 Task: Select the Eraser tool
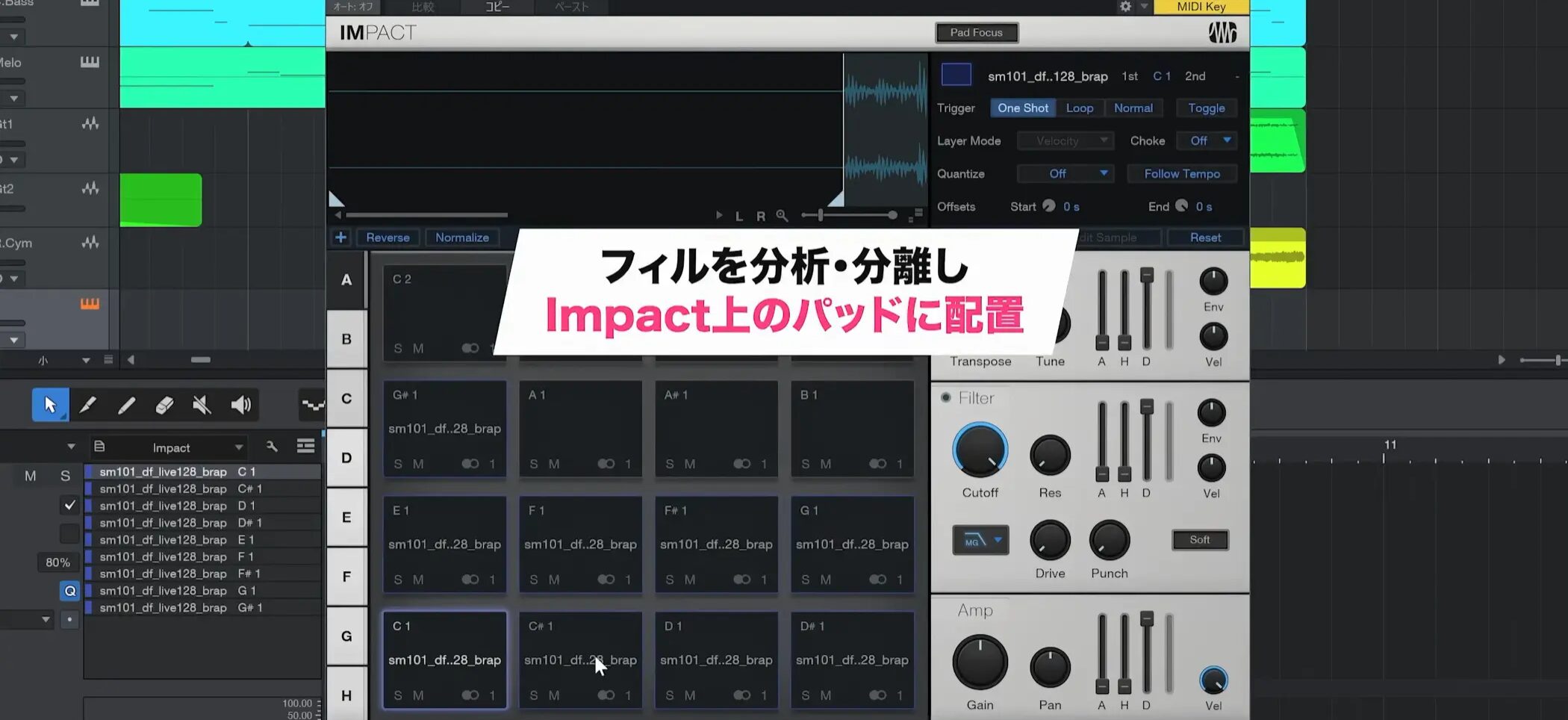point(164,405)
